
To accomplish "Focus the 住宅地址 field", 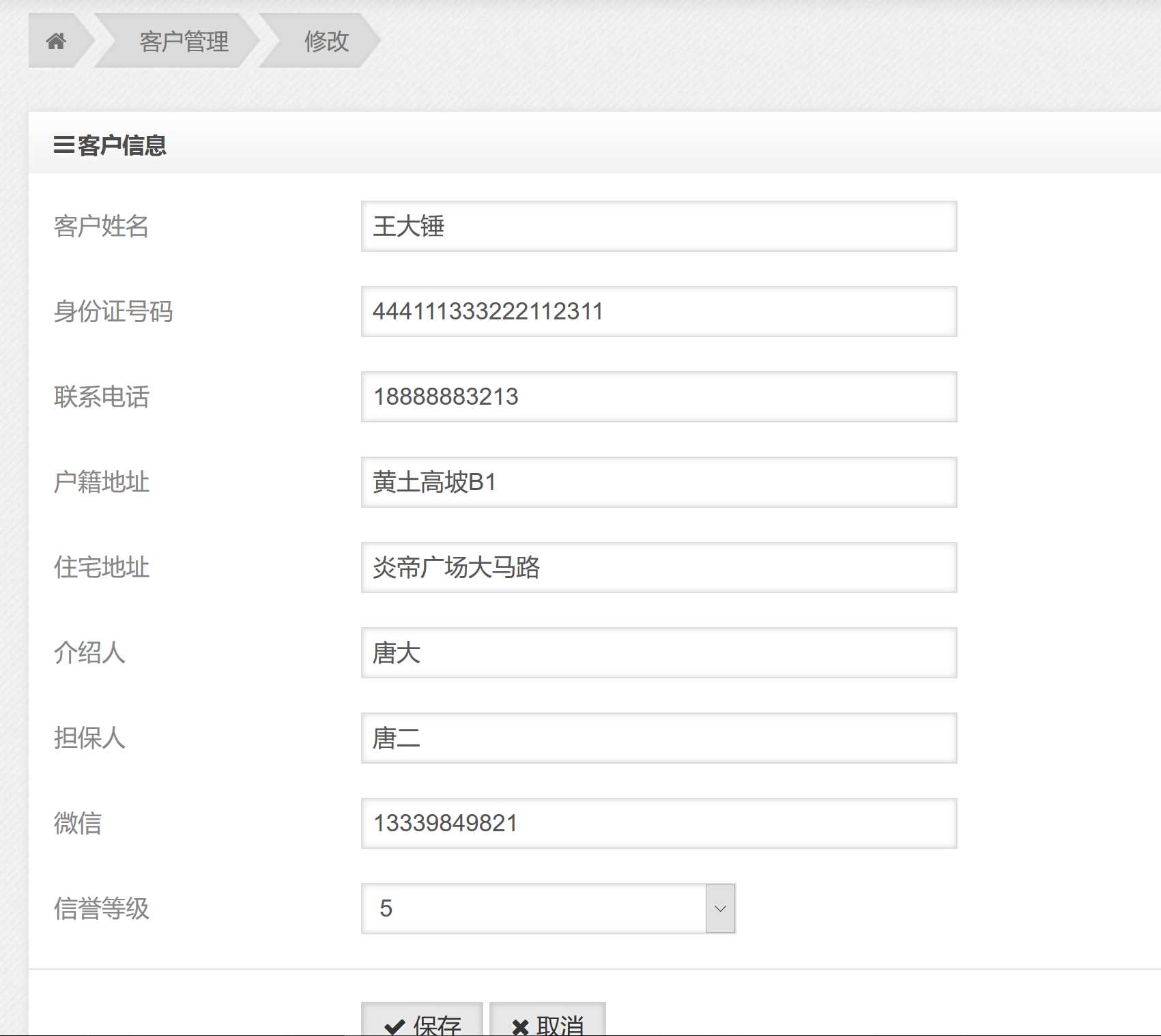I will coord(659,567).
